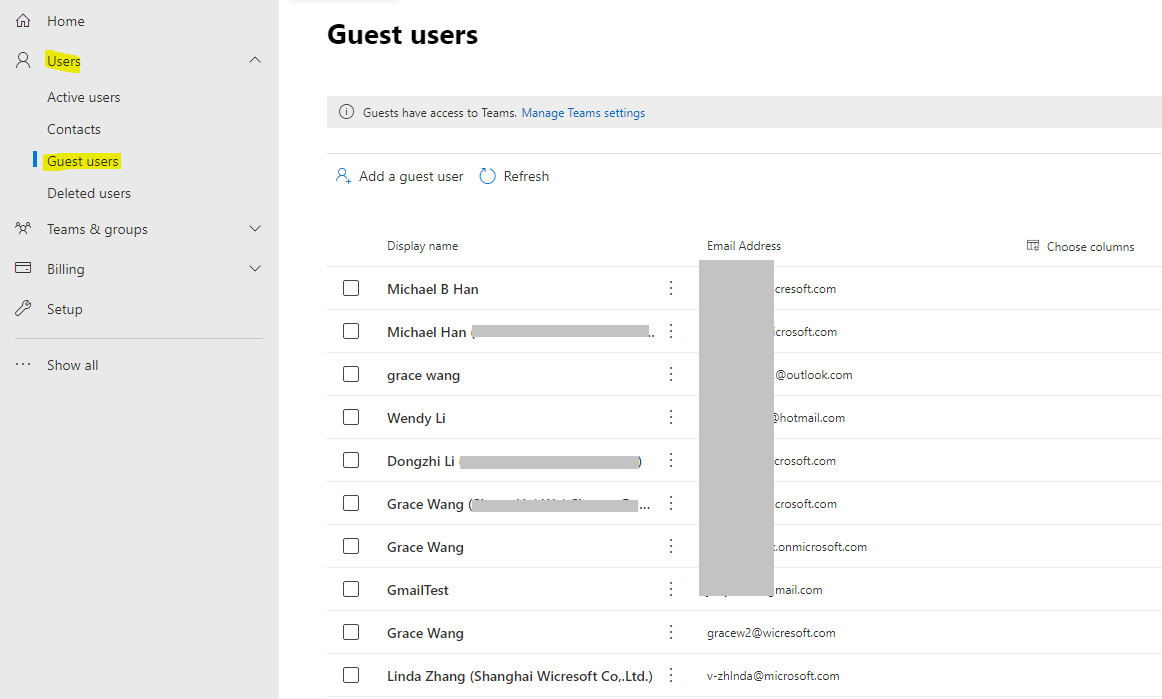
Task: Click the Teams & groups people icon
Action: tap(23, 228)
